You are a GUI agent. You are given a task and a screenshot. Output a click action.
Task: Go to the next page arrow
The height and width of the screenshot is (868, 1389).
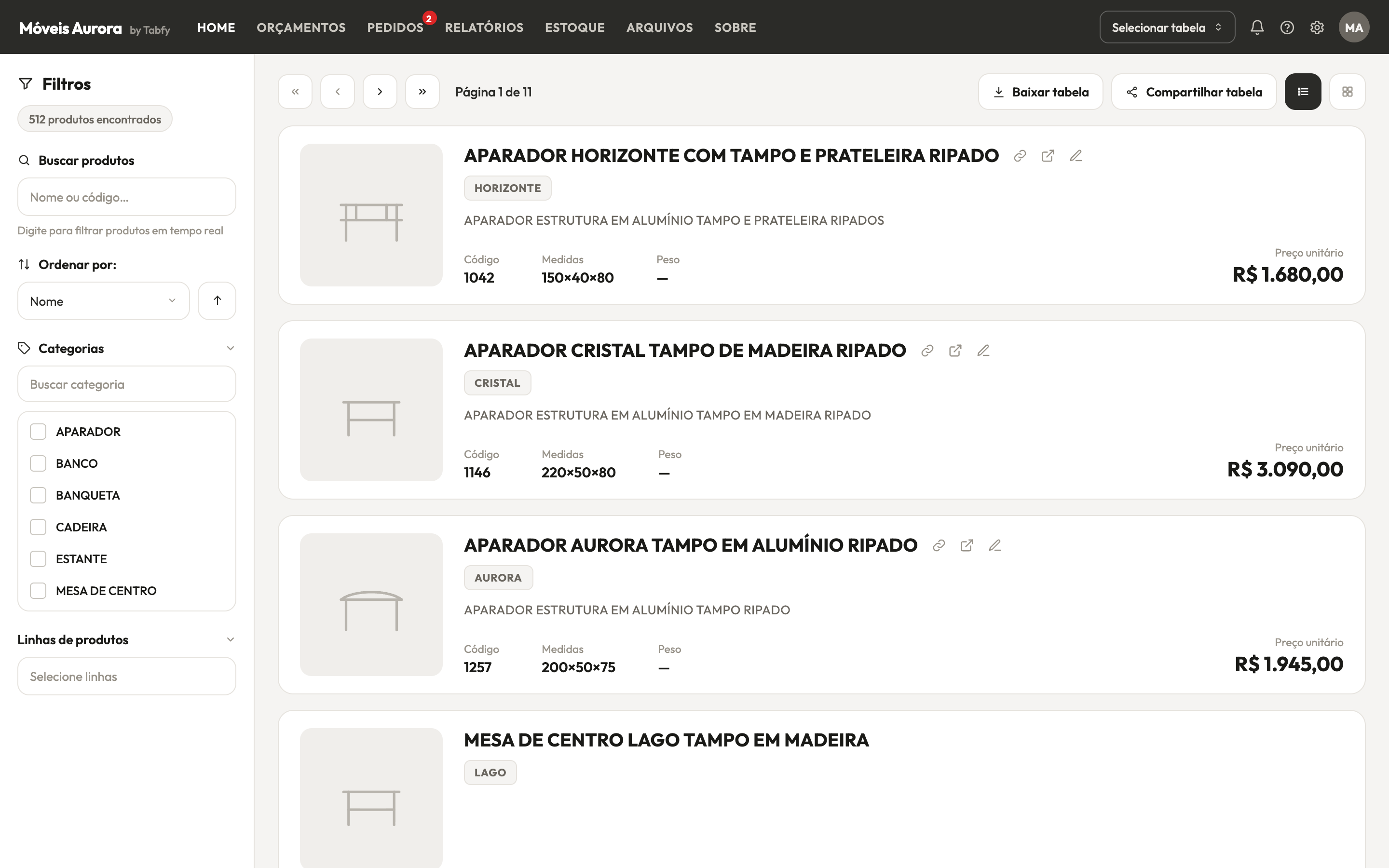point(380,91)
